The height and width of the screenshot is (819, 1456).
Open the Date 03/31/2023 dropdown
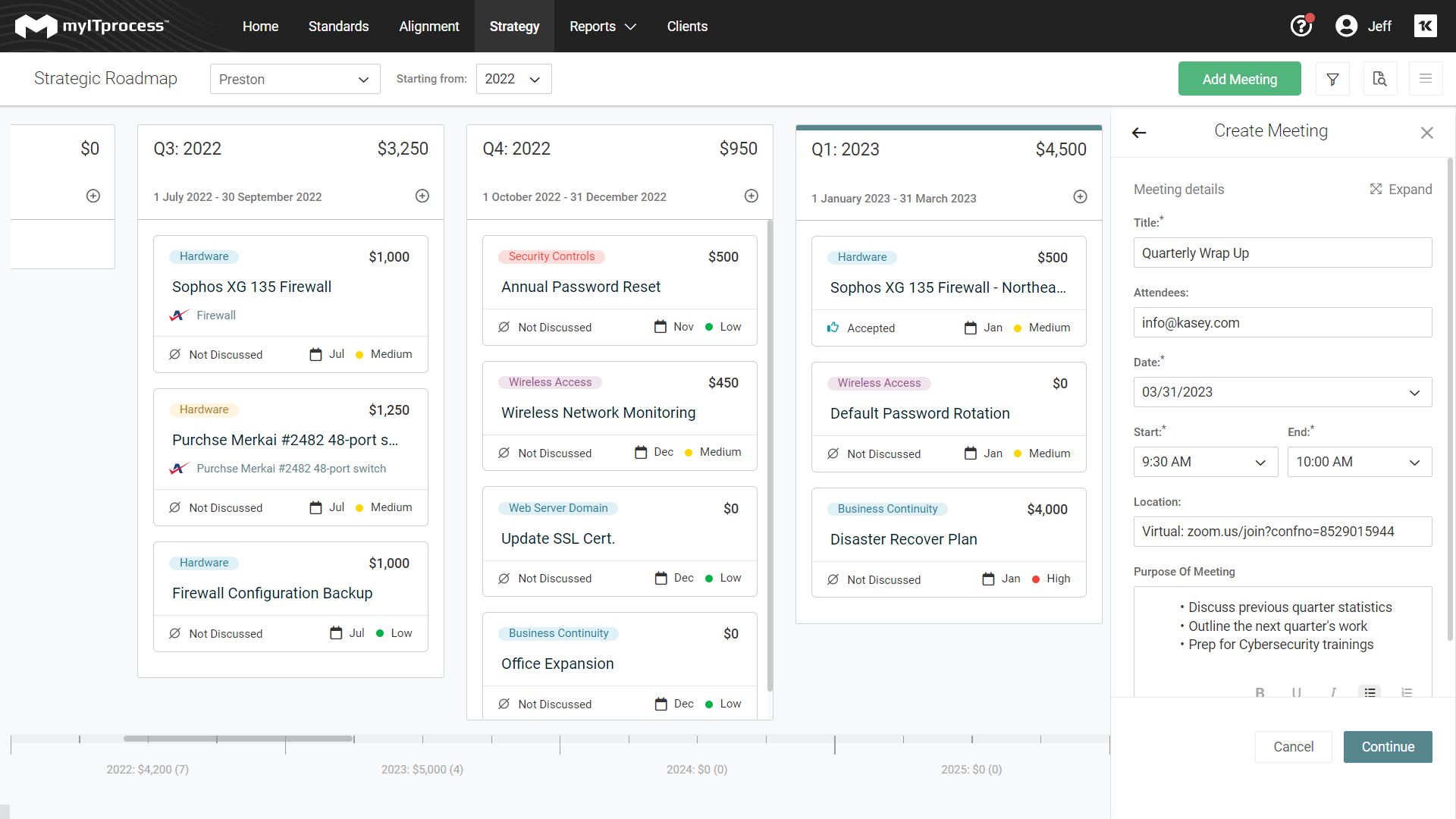point(1282,392)
